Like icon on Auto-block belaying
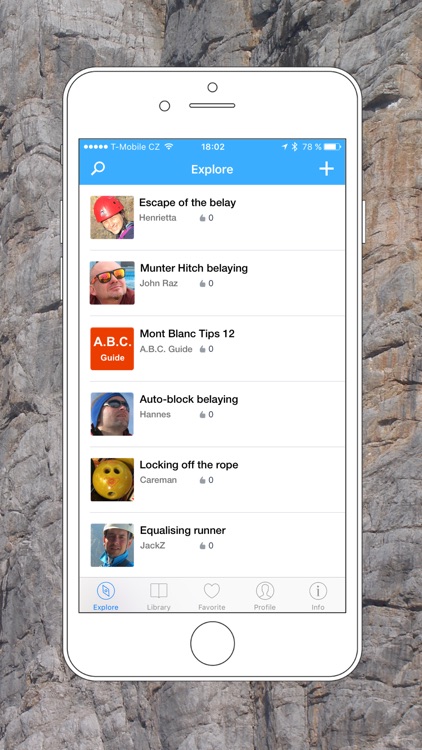The width and height of the screenshot is (422, 750). (202, 415)
